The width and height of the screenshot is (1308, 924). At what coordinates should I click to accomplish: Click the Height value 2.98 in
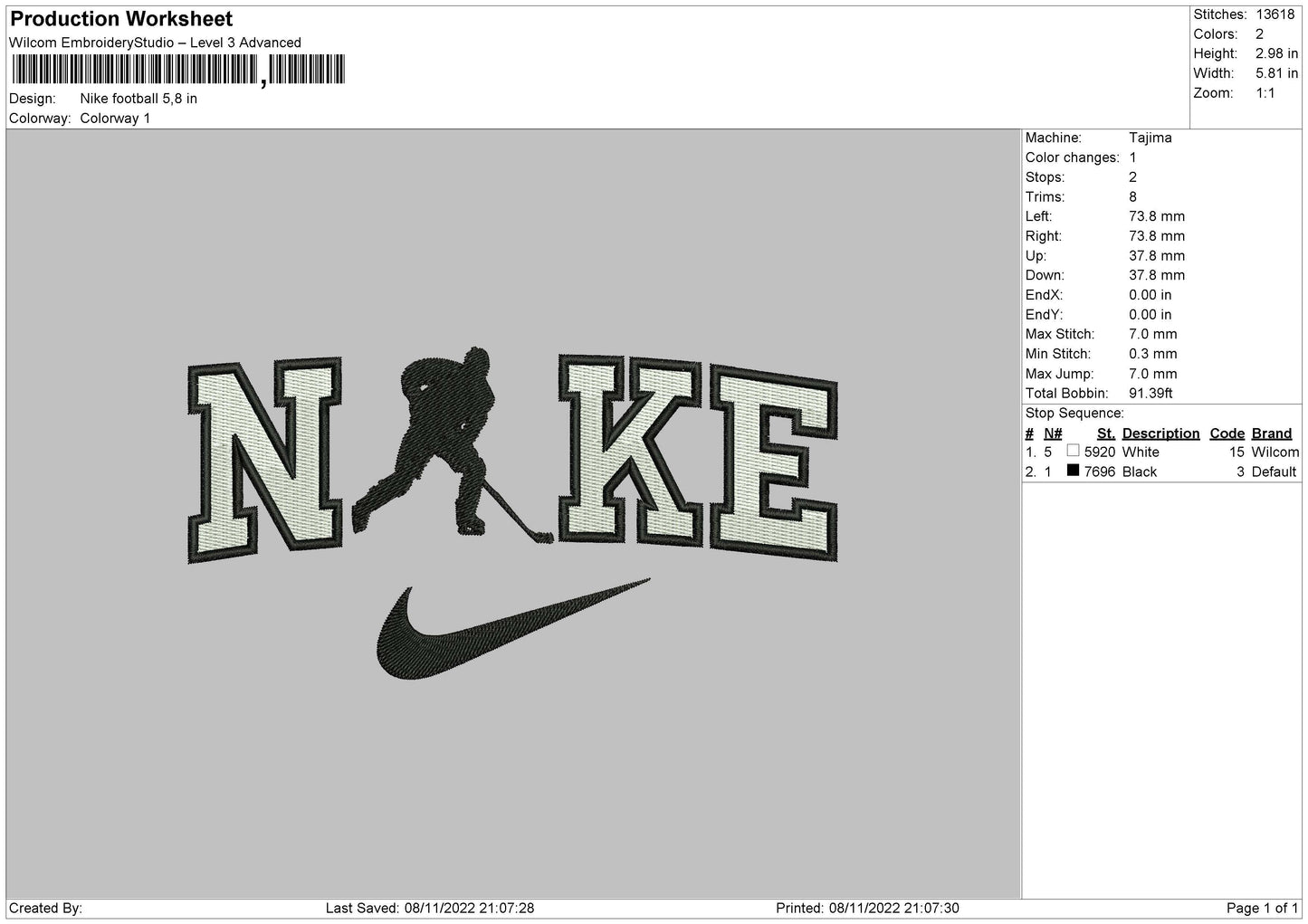1276,54
